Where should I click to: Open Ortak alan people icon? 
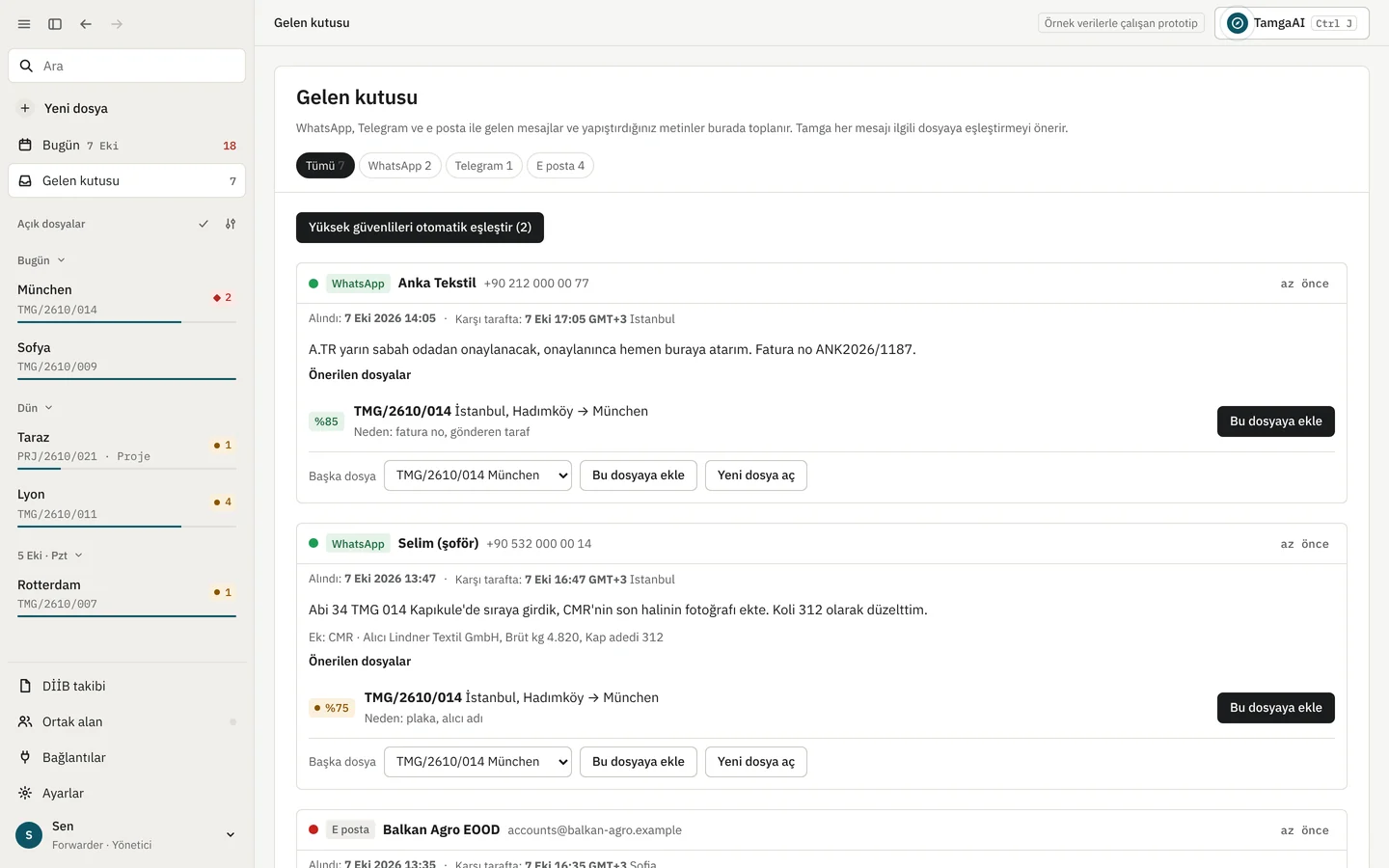pyautogui.click(x=25, y=721)
